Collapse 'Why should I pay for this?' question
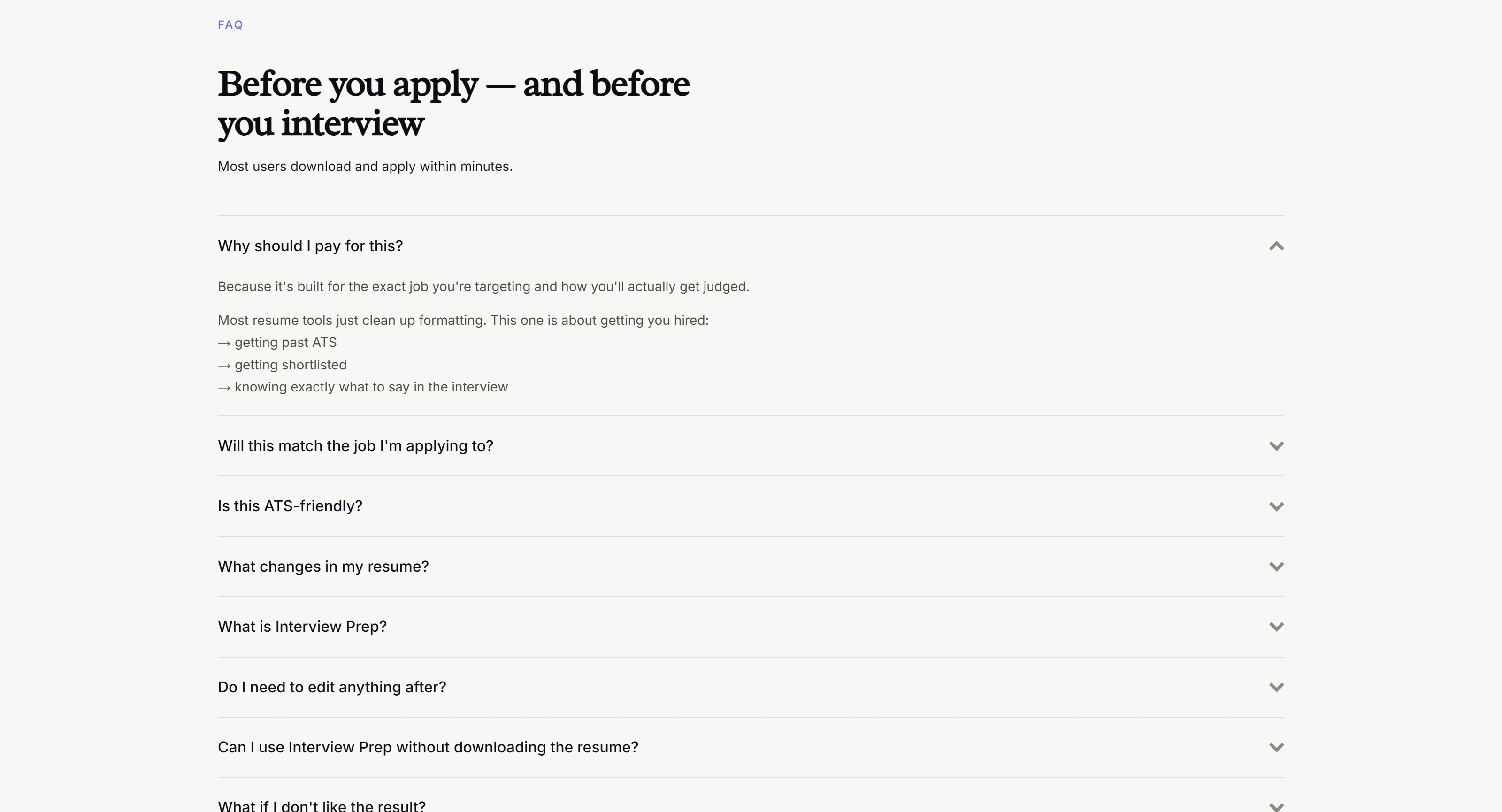This screenshot has height=812, width=1502. tap(751, 246)
